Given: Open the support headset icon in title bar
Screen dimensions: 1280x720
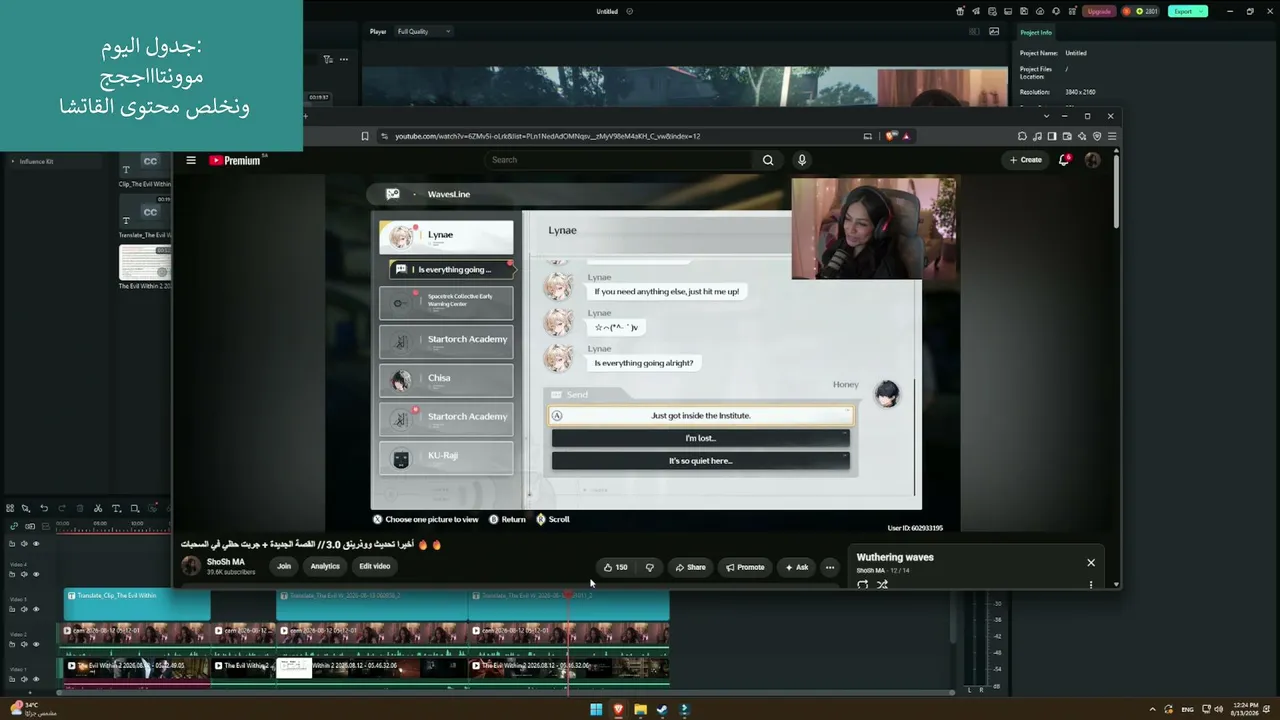Looking at the screenshot, I should coord(1057,11).
